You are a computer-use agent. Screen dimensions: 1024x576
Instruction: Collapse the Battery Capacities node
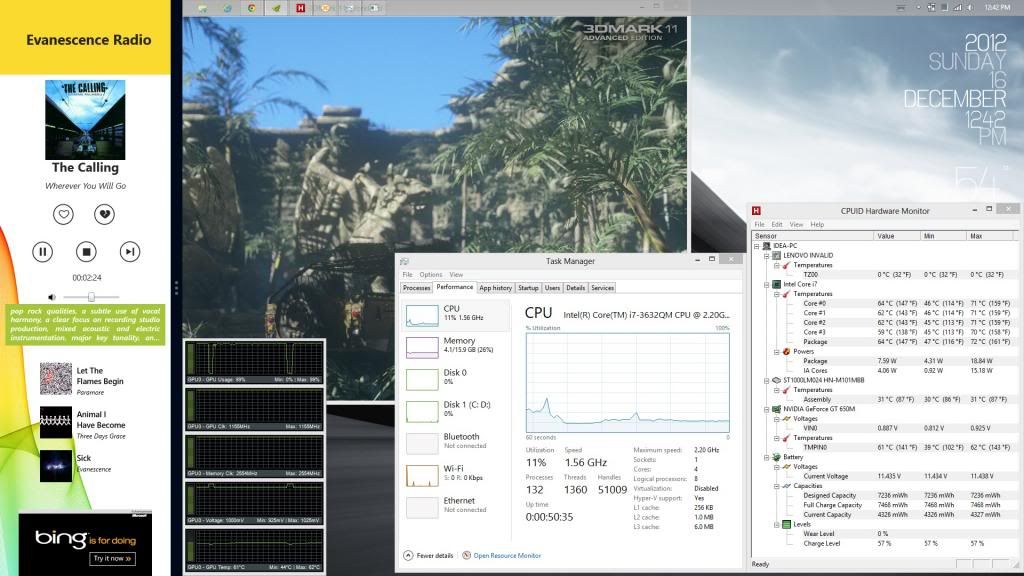click(776, 487)
